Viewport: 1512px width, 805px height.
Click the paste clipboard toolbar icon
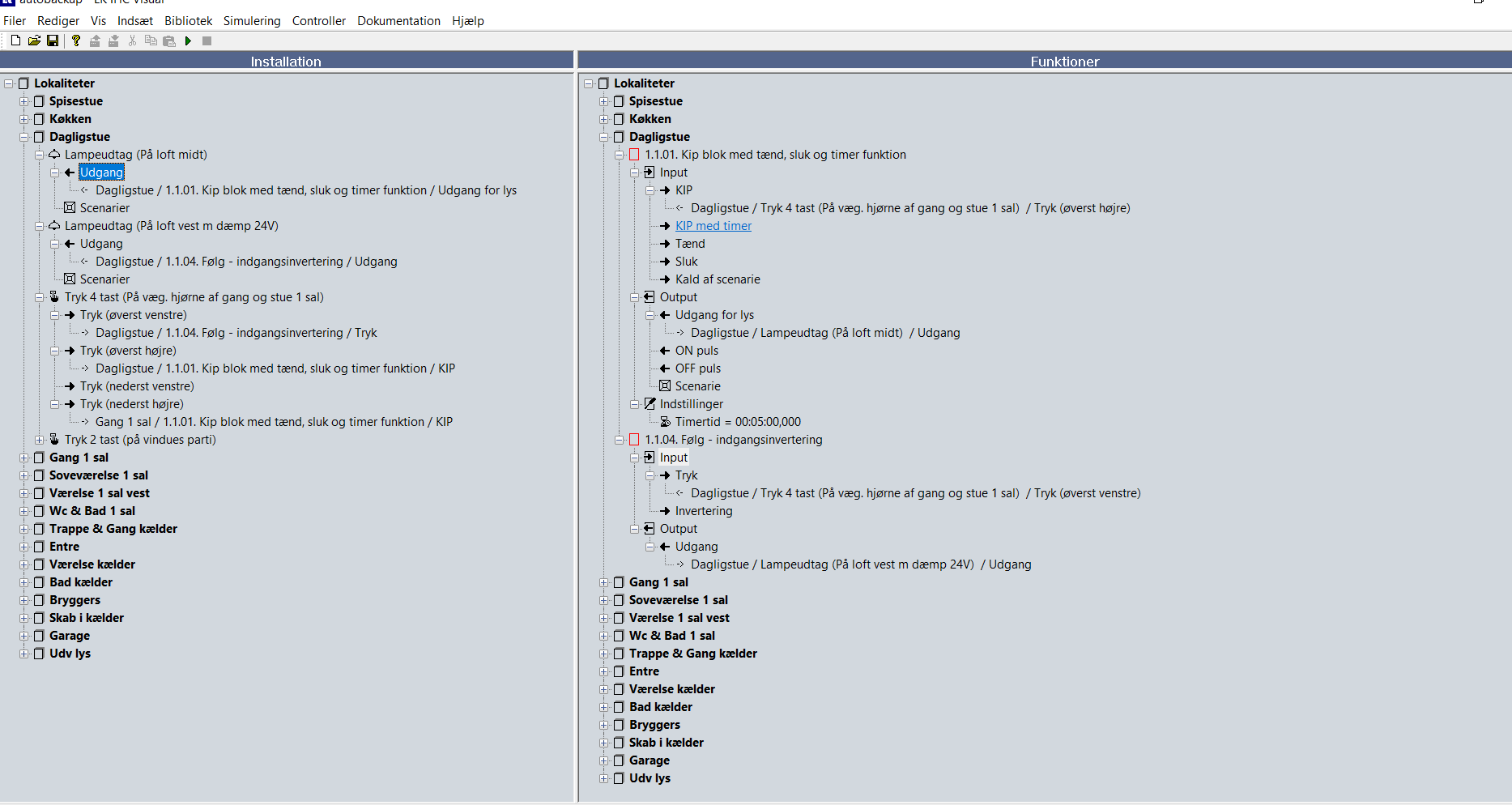[169, 40]
